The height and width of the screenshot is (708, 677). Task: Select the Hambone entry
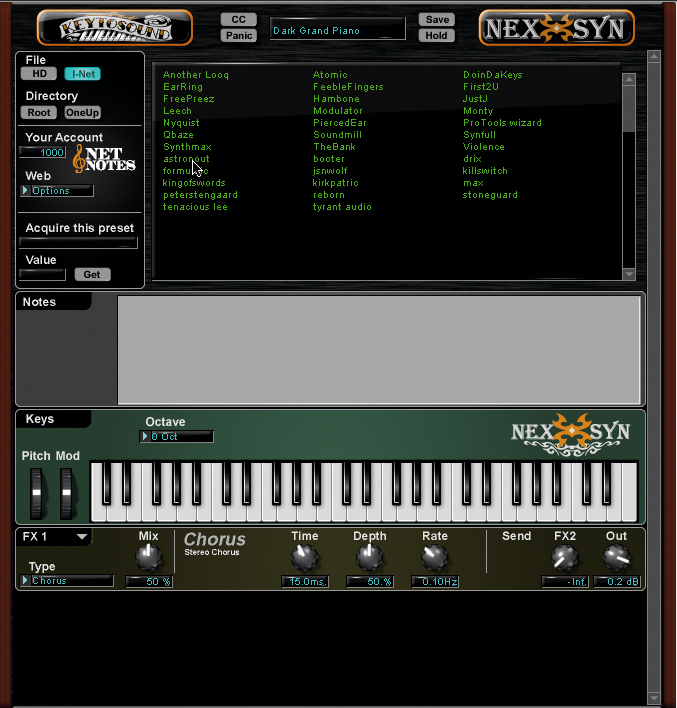336,99
